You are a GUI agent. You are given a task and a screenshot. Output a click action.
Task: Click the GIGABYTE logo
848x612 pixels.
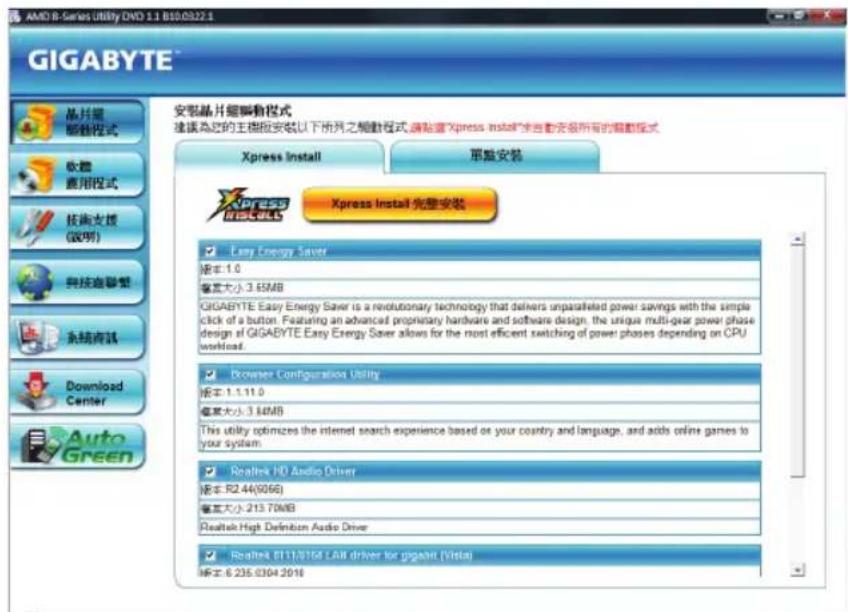[x=103, y=56]
